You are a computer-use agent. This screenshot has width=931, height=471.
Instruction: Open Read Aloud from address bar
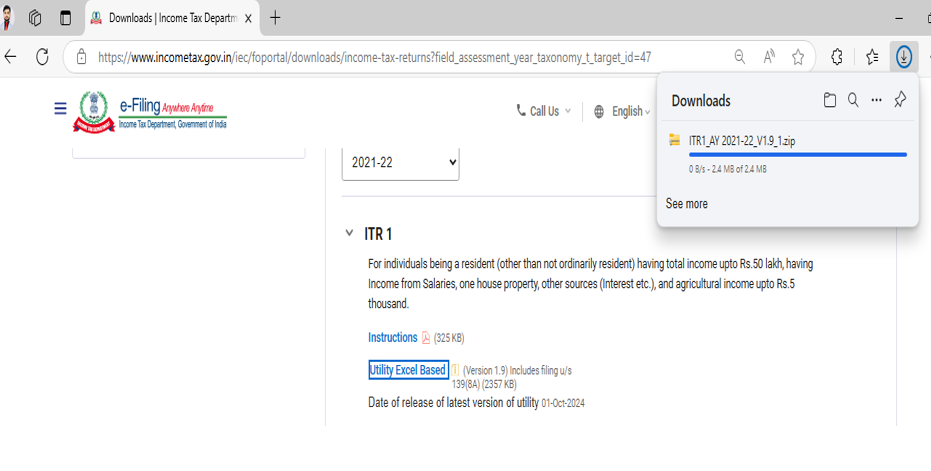tap(769, 57)
